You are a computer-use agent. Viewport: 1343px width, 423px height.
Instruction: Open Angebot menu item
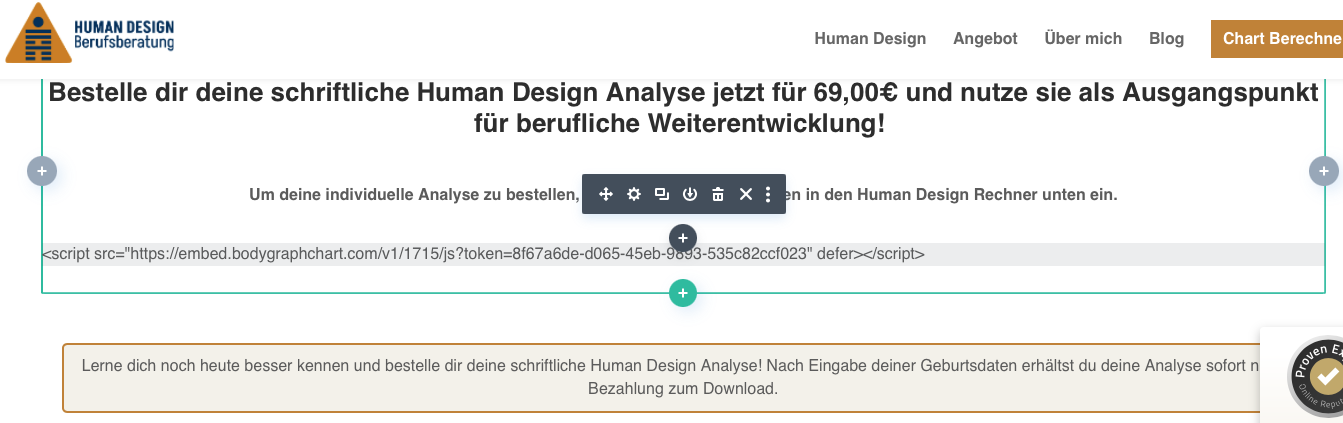[985, 39]
